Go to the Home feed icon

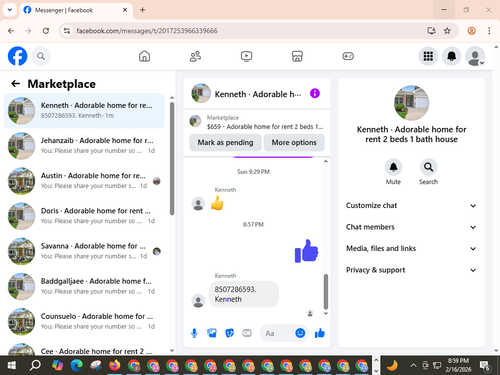(144, 56)
